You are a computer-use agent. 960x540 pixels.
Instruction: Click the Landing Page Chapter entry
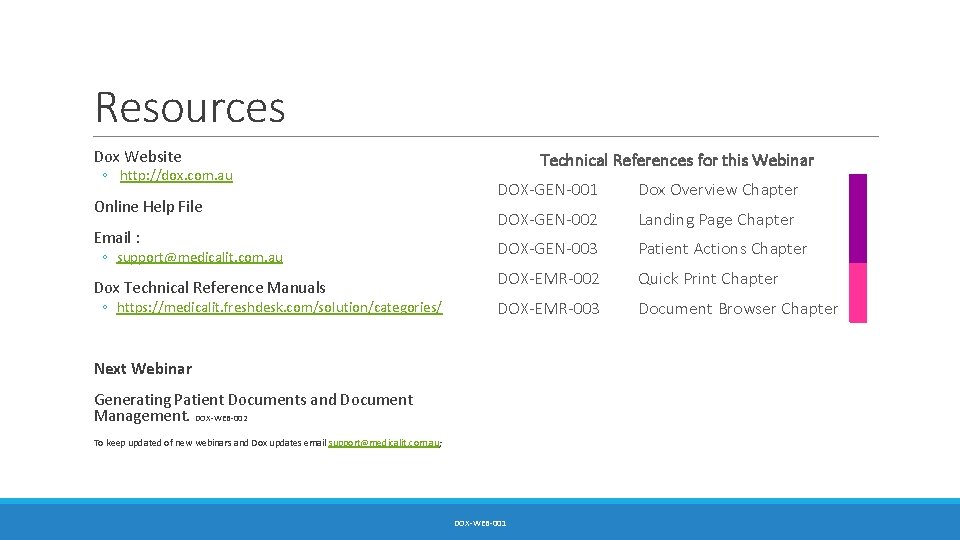pos(716,220)
